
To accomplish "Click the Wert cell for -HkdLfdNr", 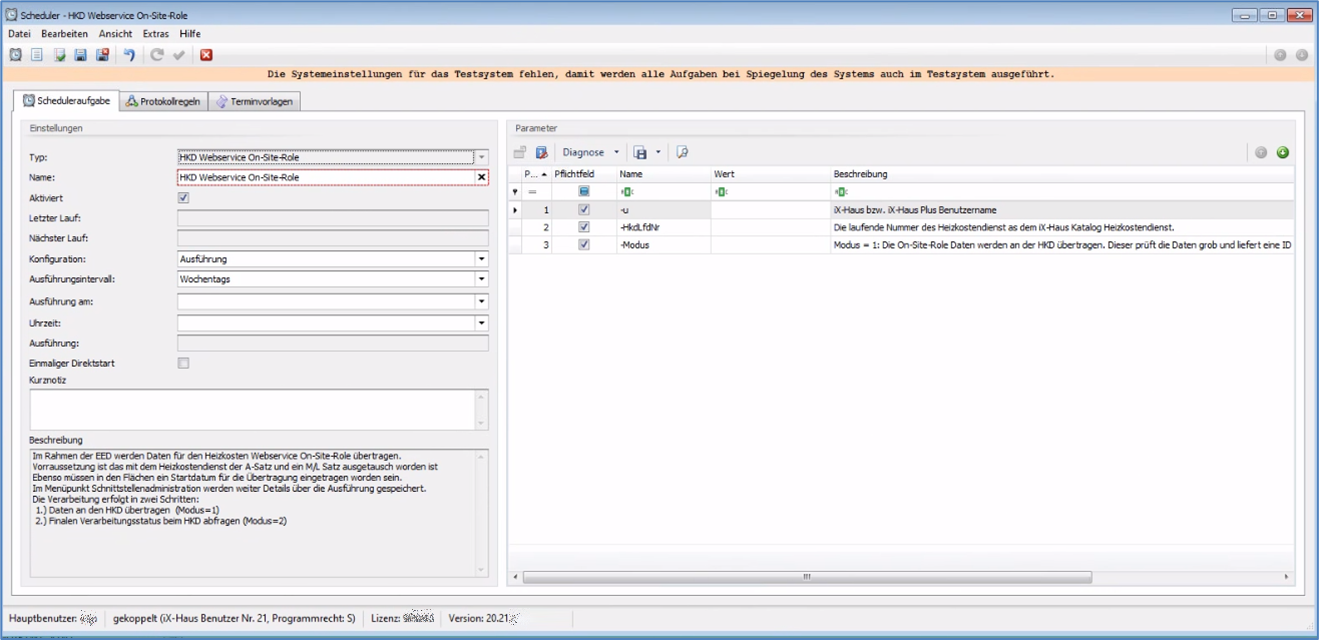I will click(770, 227).
